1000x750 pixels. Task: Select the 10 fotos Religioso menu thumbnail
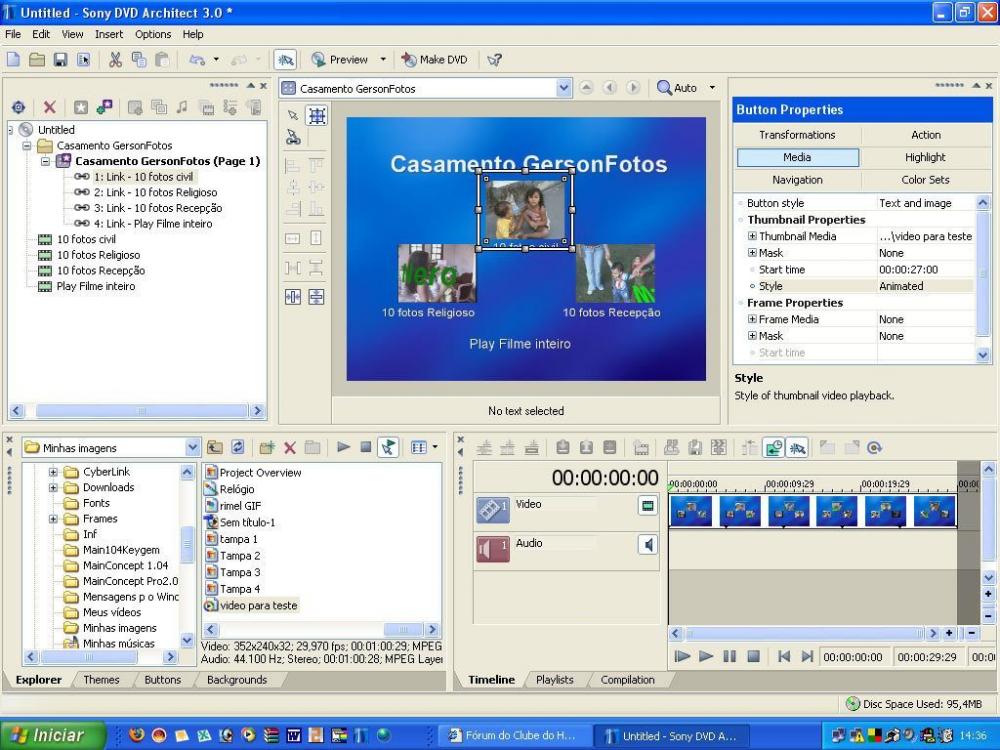point(436,273)
